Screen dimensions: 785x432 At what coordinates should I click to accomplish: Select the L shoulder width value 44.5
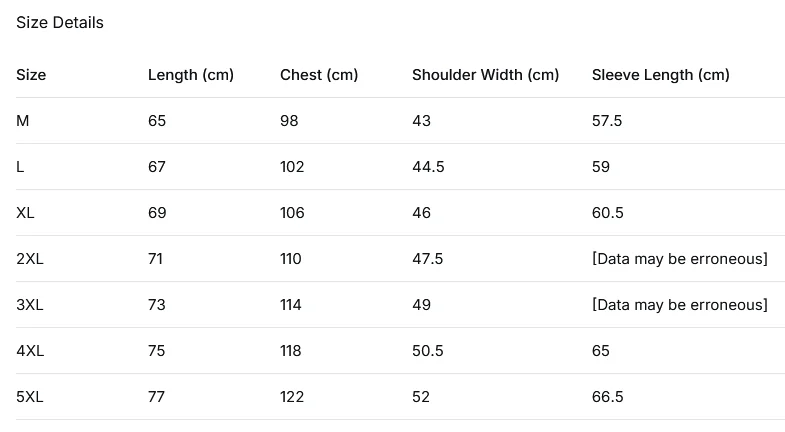point(428,167)
